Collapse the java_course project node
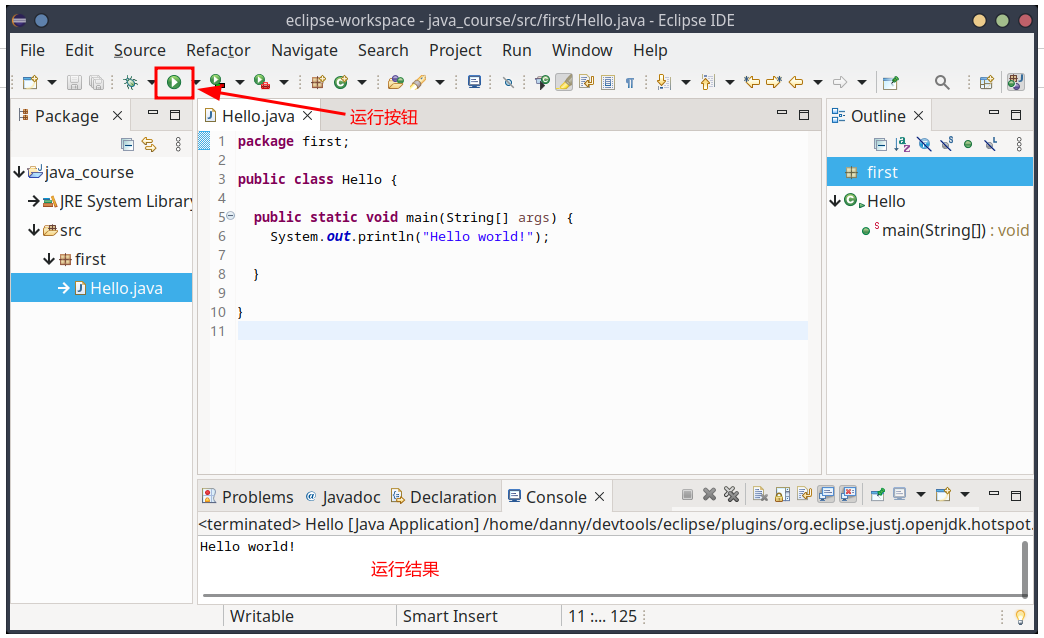This screenshot has width=1044, height=638. (19, 172)
